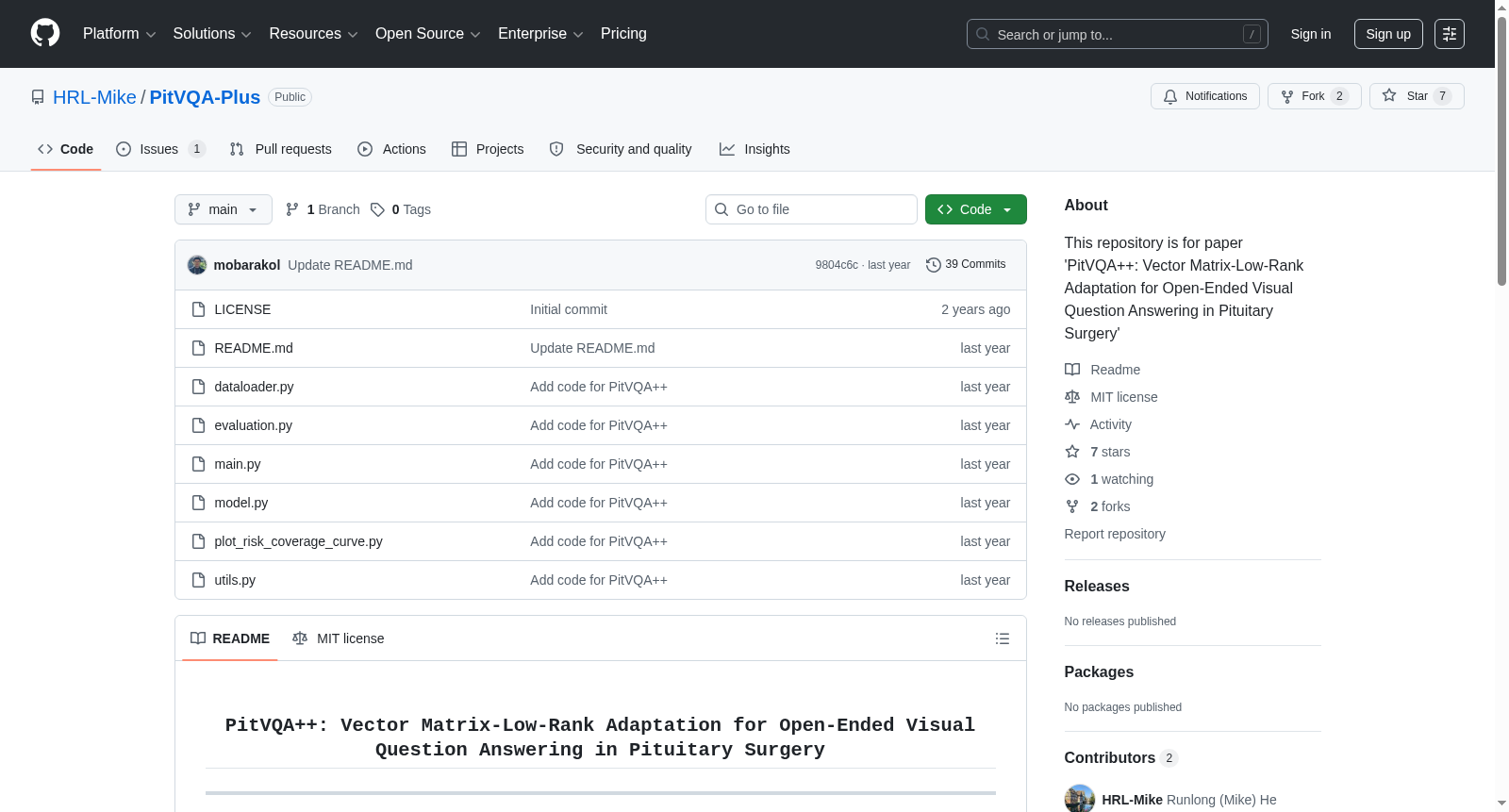Viewport: 1509px width, 812px height.
Task: Select the Code repository tab
Action: 66,149
